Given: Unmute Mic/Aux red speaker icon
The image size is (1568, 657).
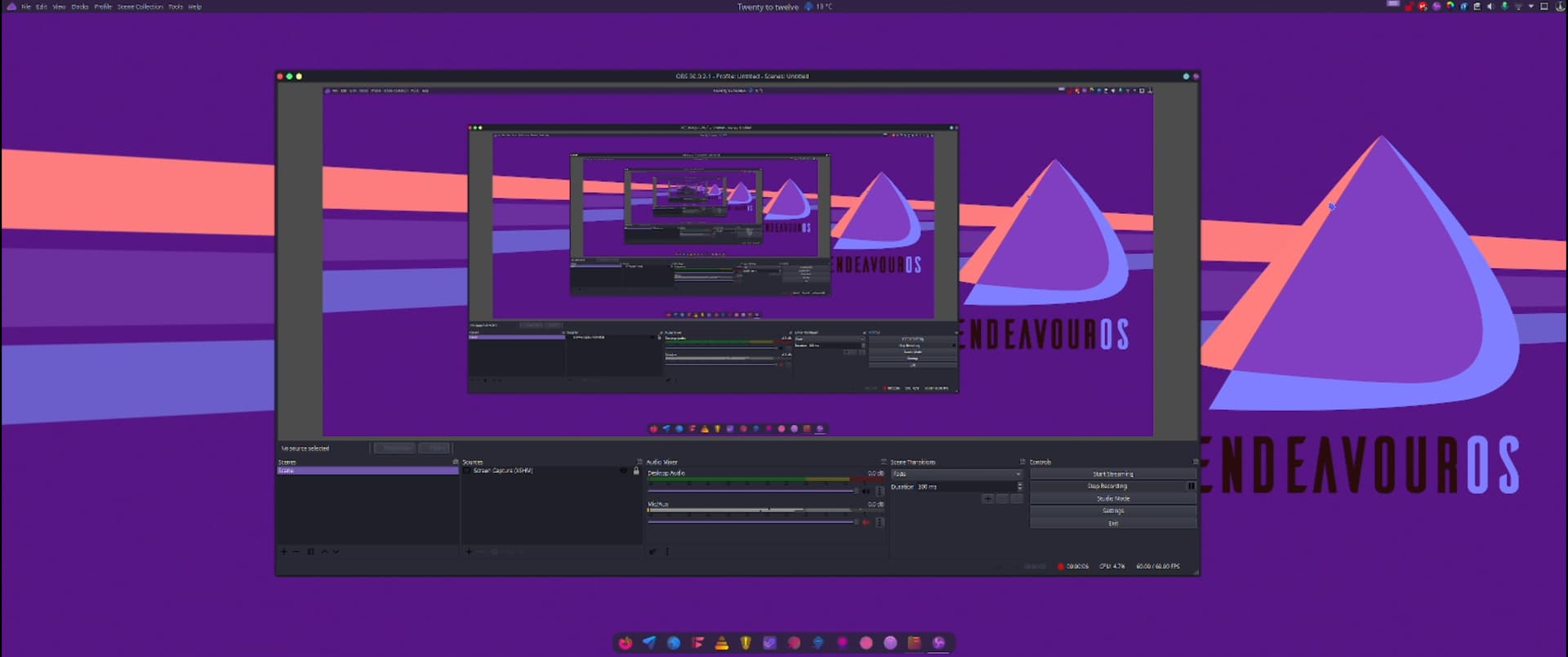Looking at the screenshot, I should tap(866, 522).
